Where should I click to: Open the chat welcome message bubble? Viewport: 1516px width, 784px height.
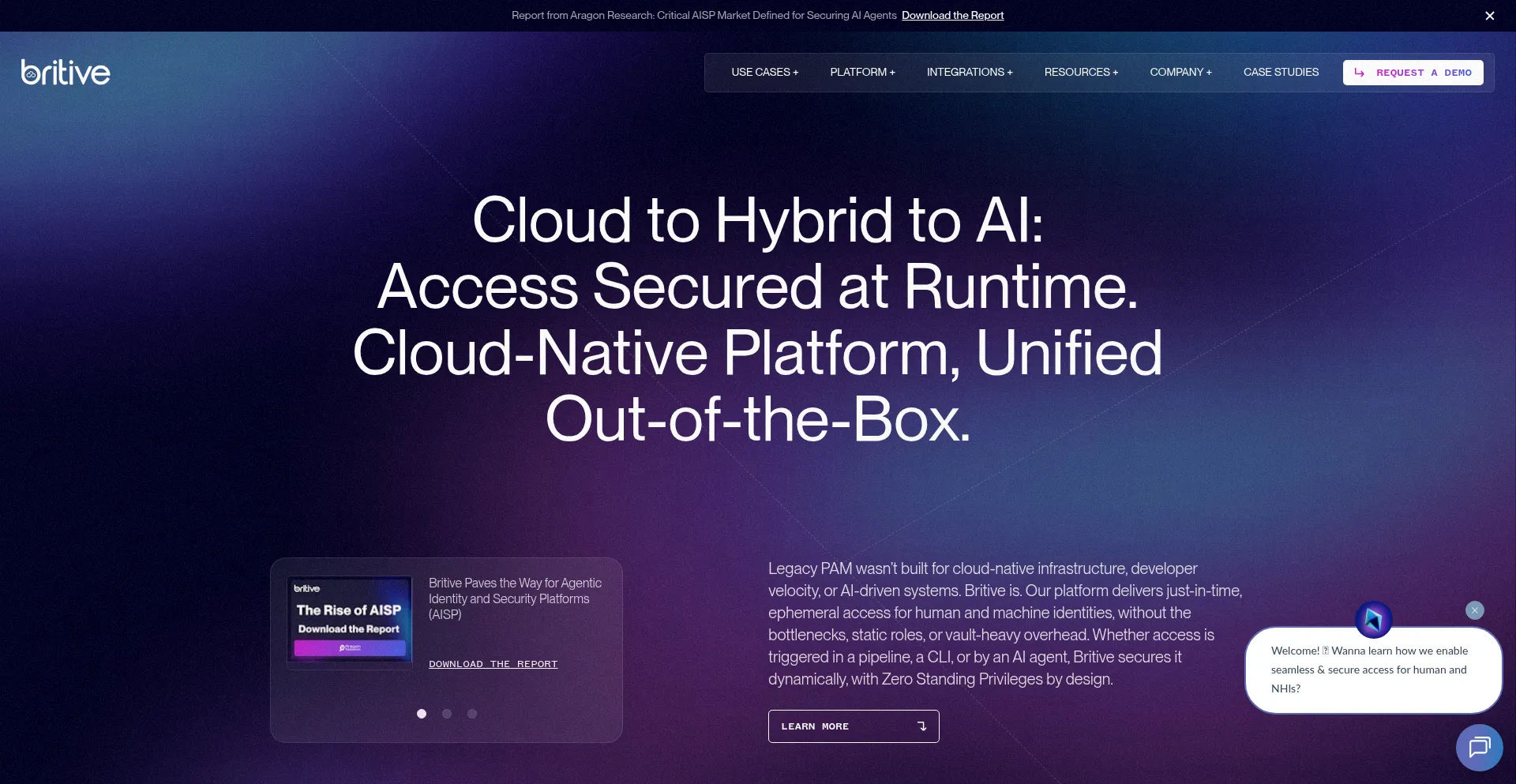[x=1373, y=670]
